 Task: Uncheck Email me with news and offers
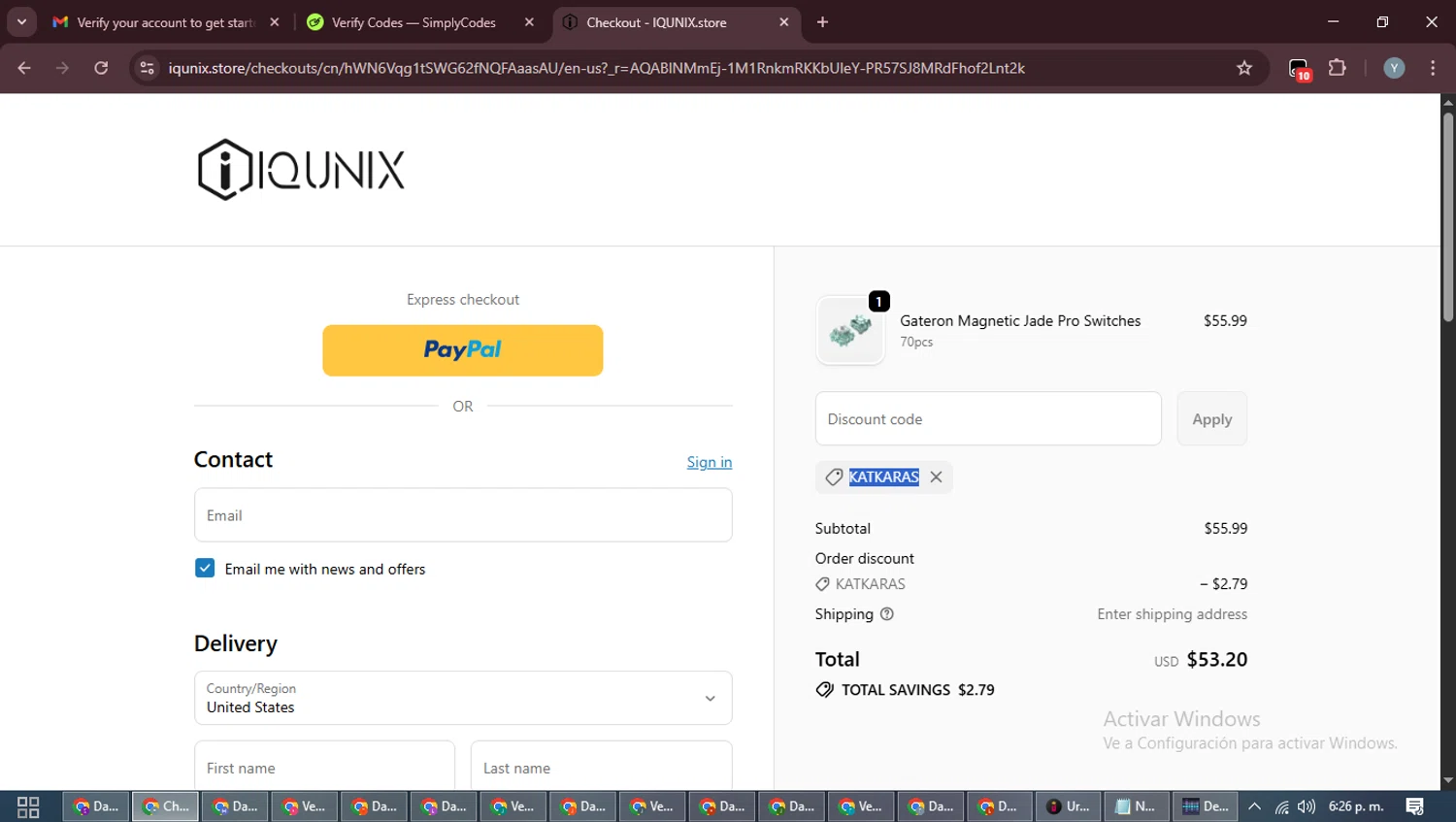[205, 569]
